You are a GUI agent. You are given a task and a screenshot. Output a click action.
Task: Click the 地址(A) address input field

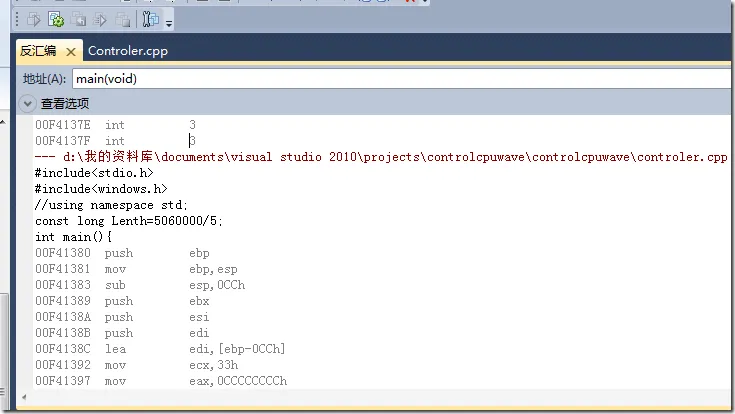(403, 78)
